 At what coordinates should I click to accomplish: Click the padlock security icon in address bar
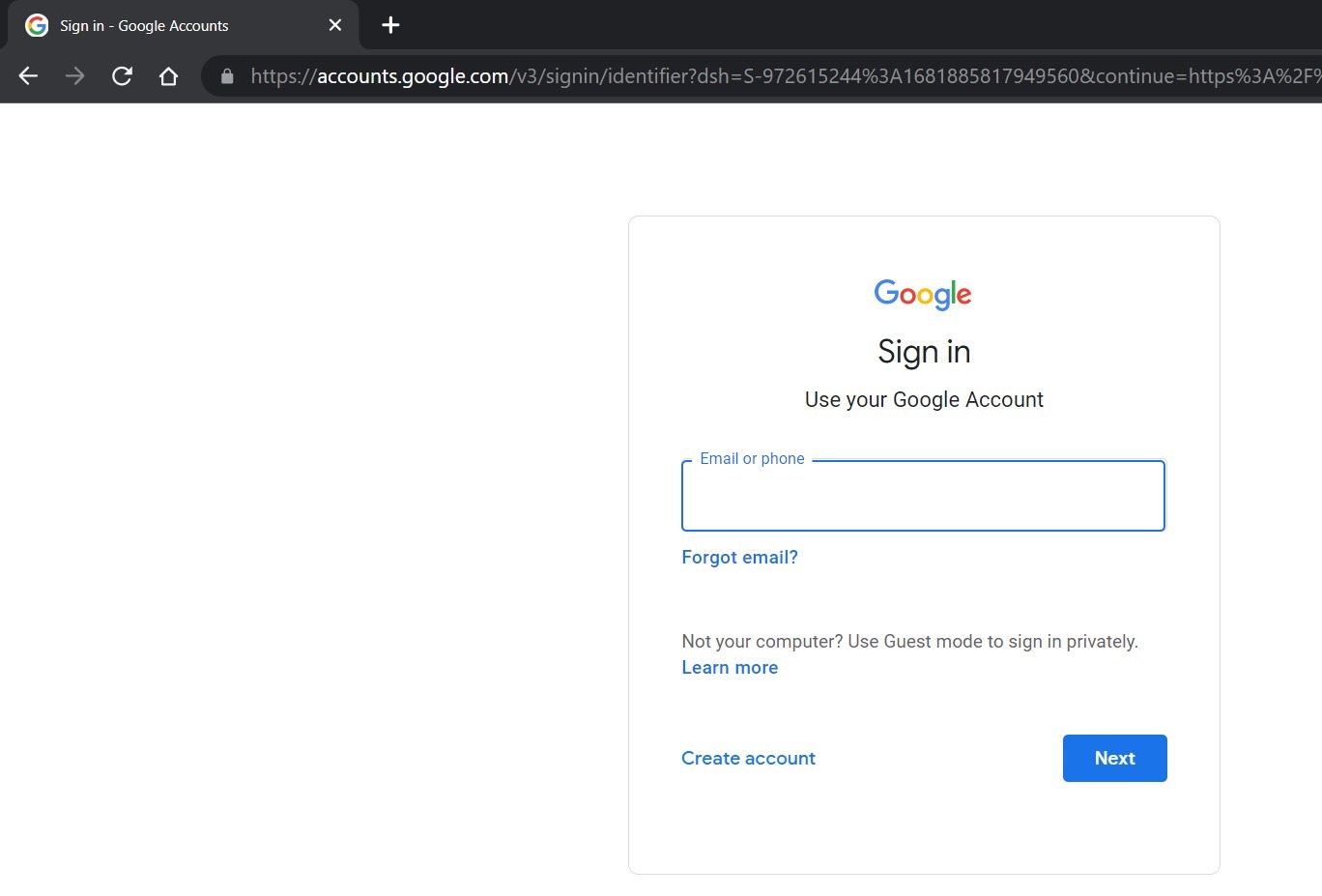point(225,75)
